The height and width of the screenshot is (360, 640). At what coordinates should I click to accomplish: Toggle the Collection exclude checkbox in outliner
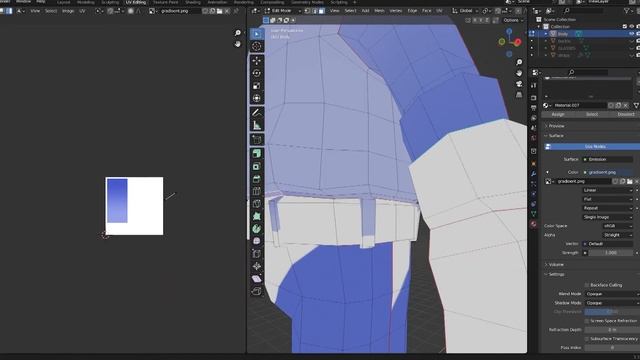[x=624, y=27]
